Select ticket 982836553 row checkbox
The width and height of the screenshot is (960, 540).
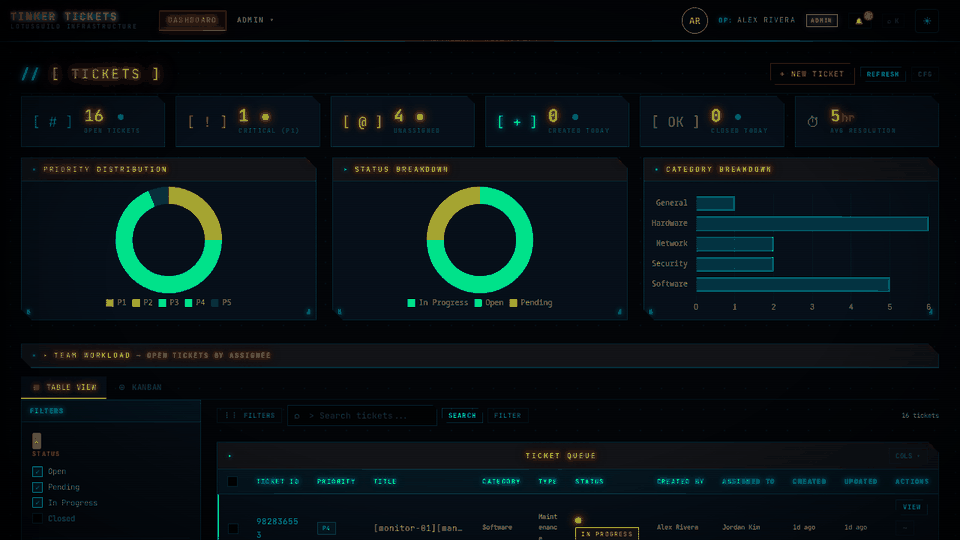click(x=233, y=528)
